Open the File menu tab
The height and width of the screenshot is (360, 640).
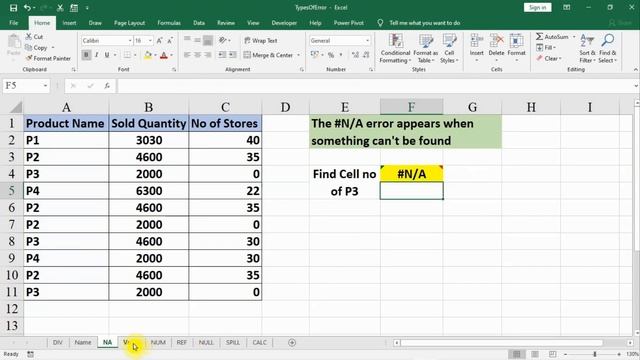click(13, 23)
